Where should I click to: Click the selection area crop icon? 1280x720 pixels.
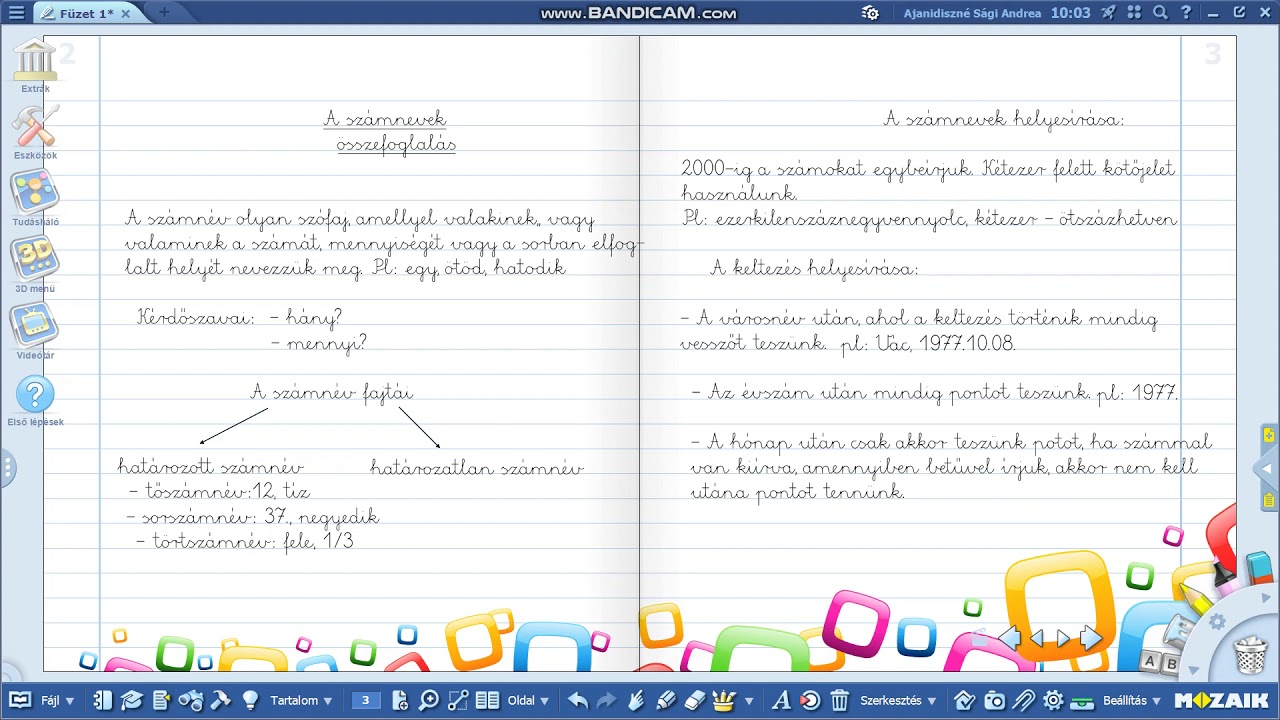click(458, 700)
